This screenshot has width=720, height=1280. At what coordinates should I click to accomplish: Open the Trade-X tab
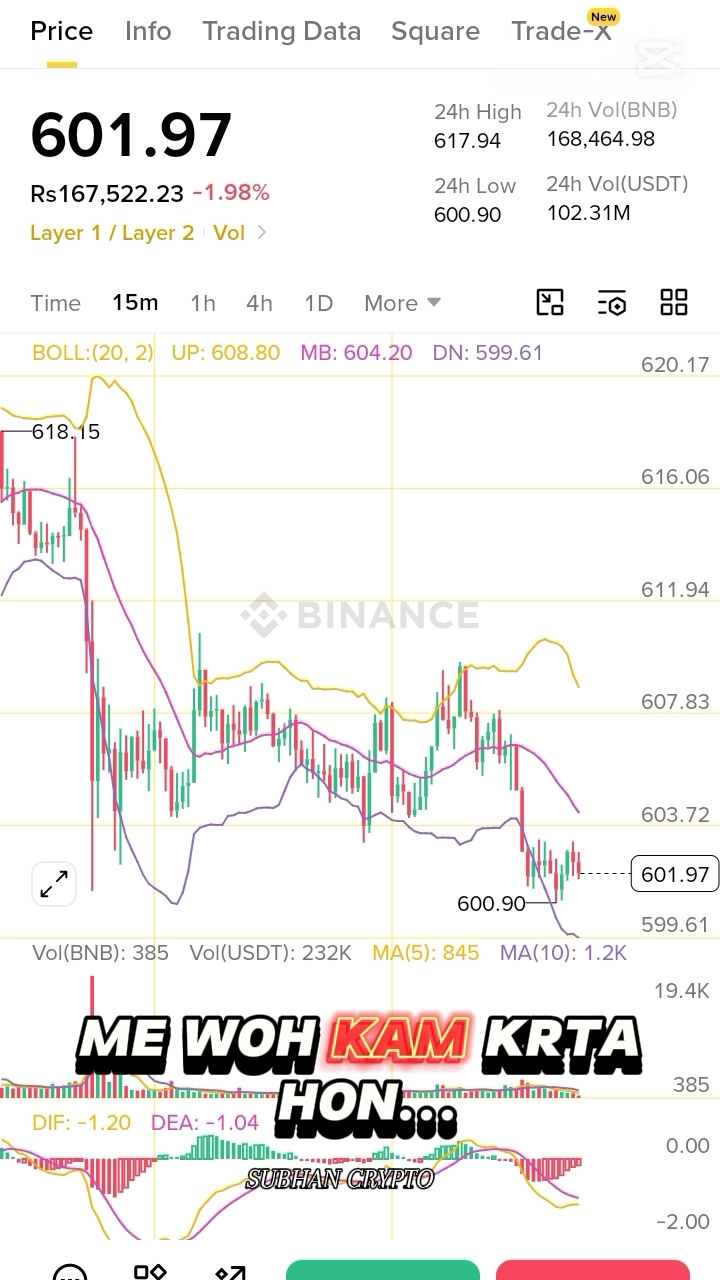point(562,31)
